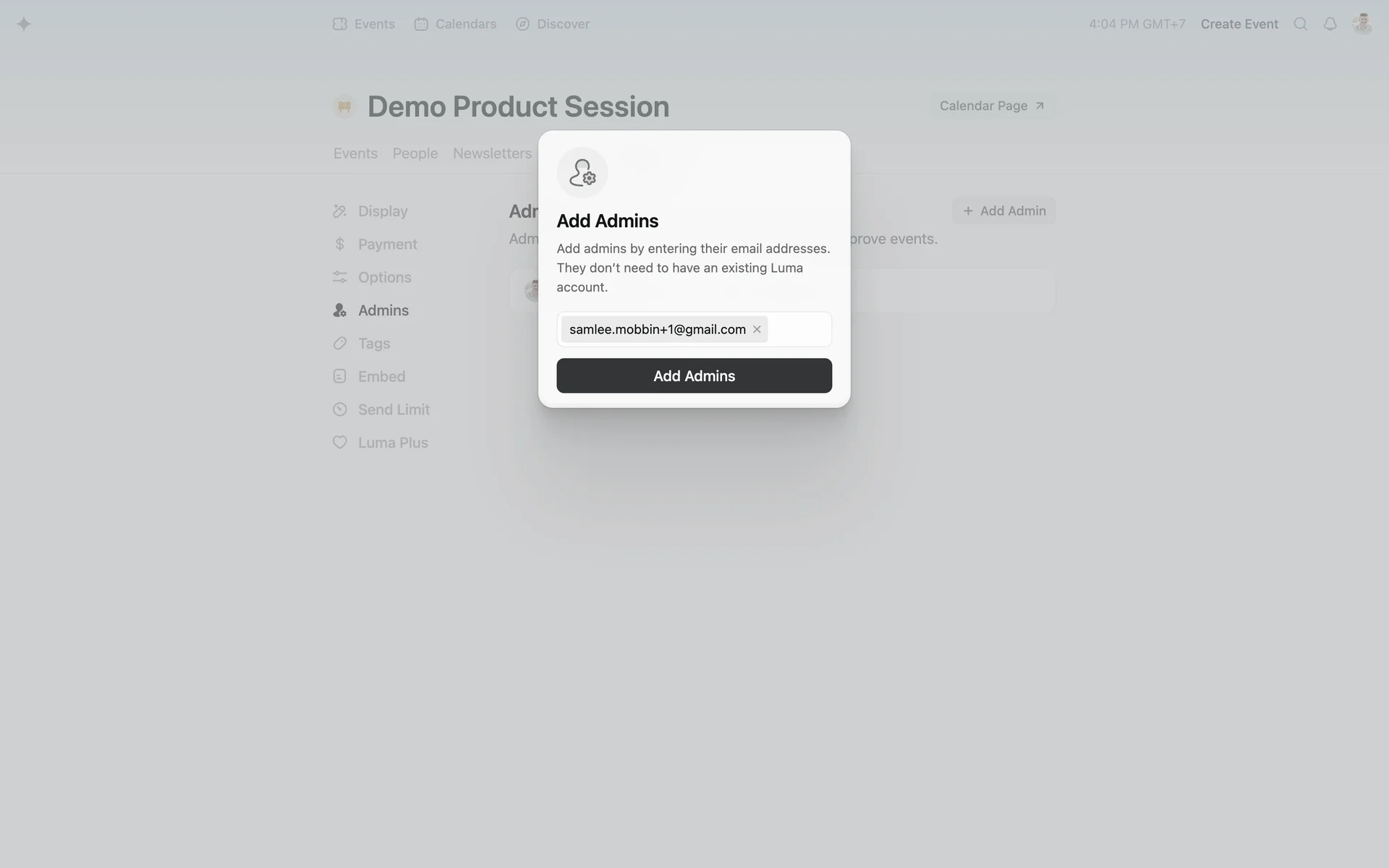Open the Embed settings section
1389x868 pixels.
[369, 376]
